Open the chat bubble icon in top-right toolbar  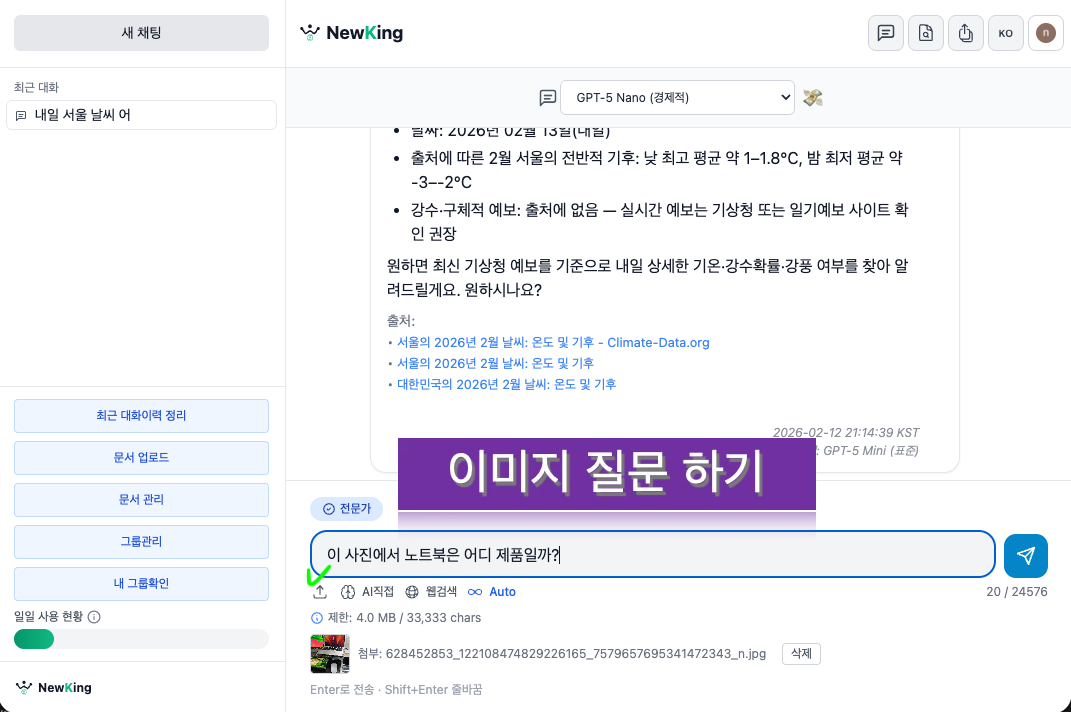(x=885, y=33)
